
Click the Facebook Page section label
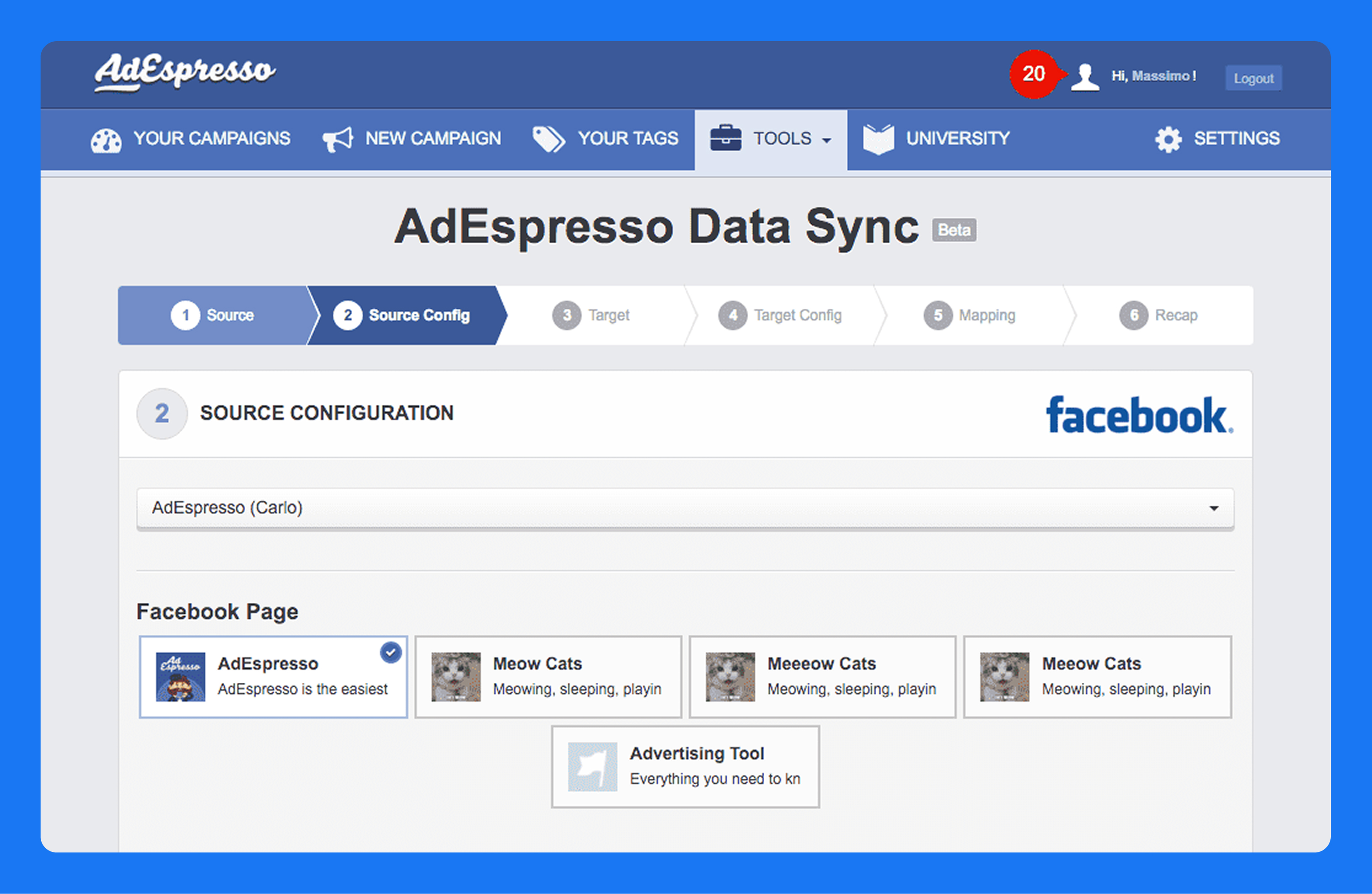217,611
